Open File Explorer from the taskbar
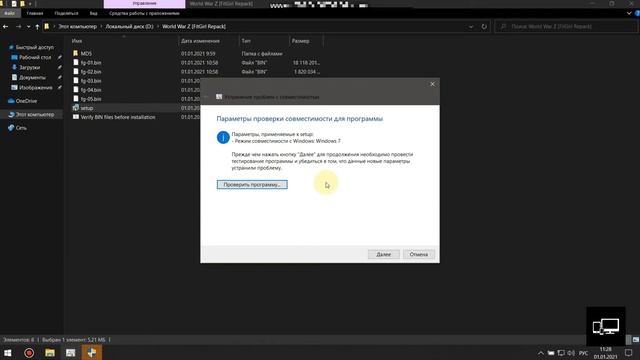Image resolution: width=640 pixels, height=360 pixels. coord(50,353)
